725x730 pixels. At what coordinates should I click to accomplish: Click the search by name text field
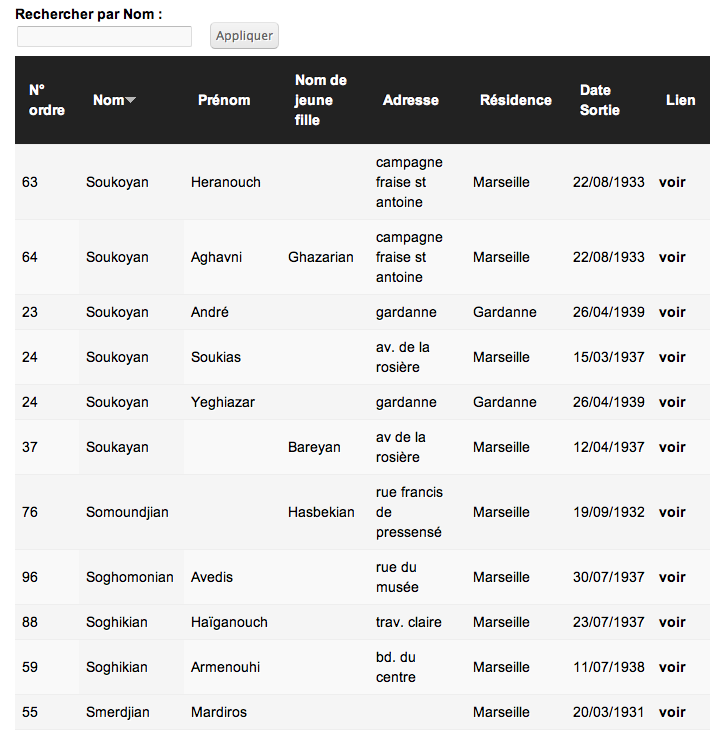pyautogui.click(x=104, y=36)
